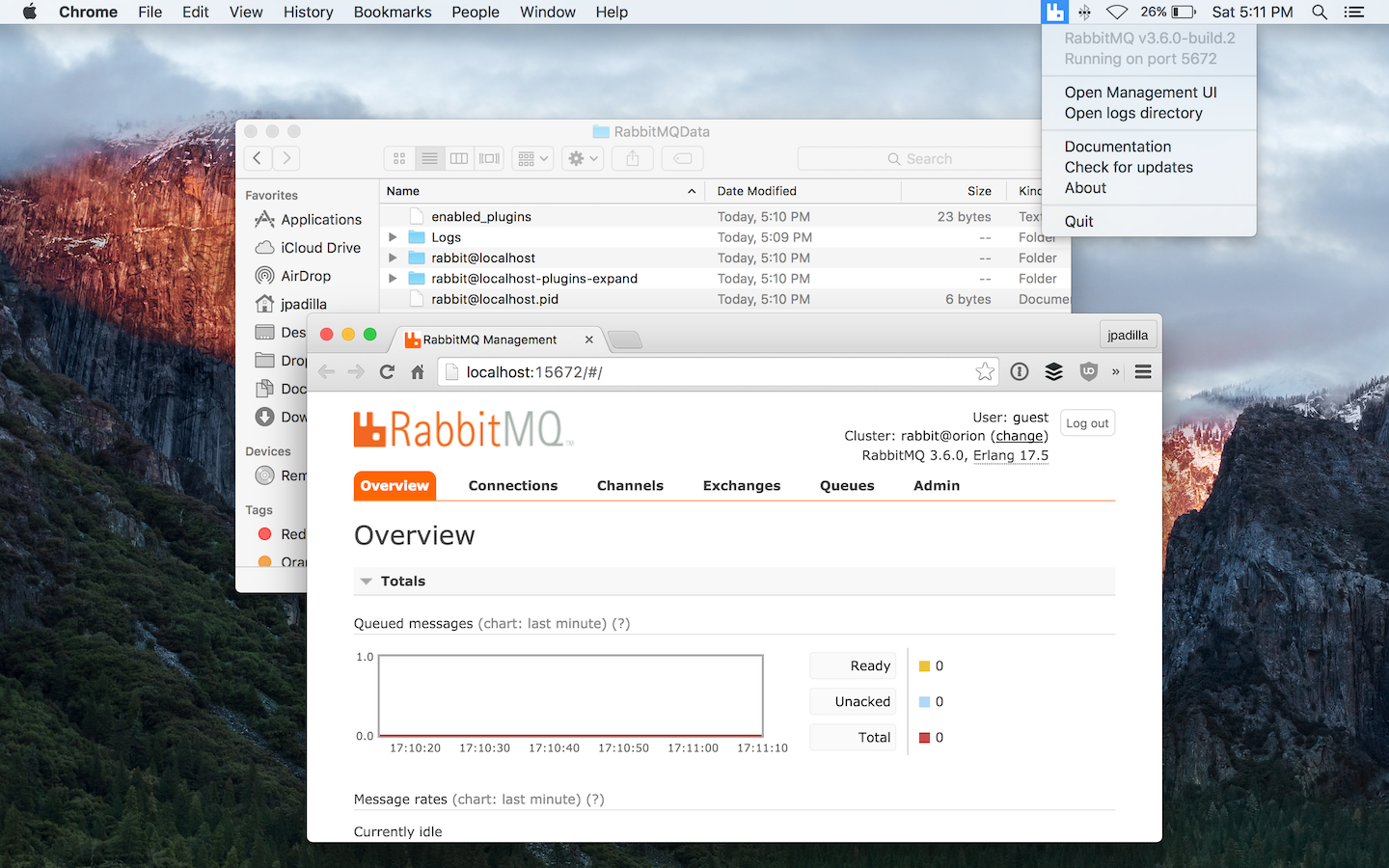Image resolution: width=1389 pixels, height=868 pixels.
Task: Click the Message rates help (?) link
Action: [595, 800]
